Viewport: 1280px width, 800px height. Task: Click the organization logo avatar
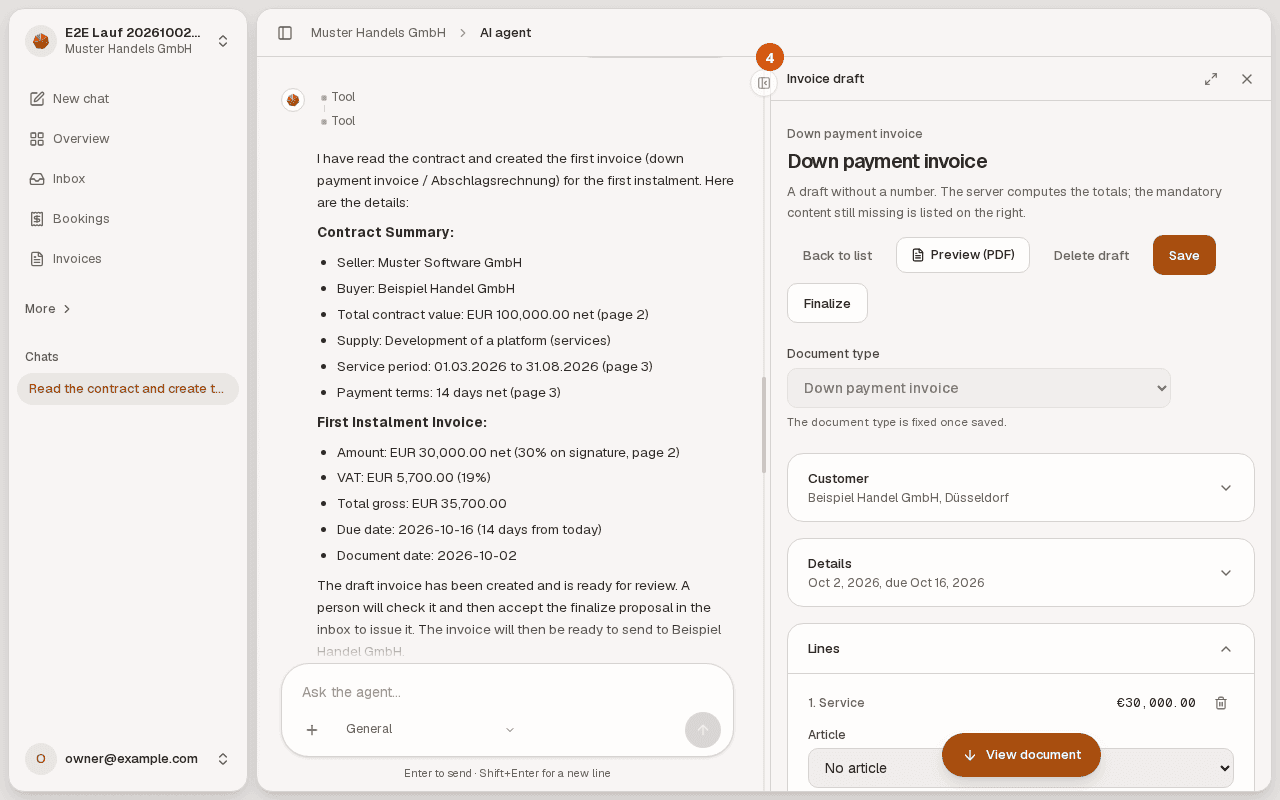(41, 41)
